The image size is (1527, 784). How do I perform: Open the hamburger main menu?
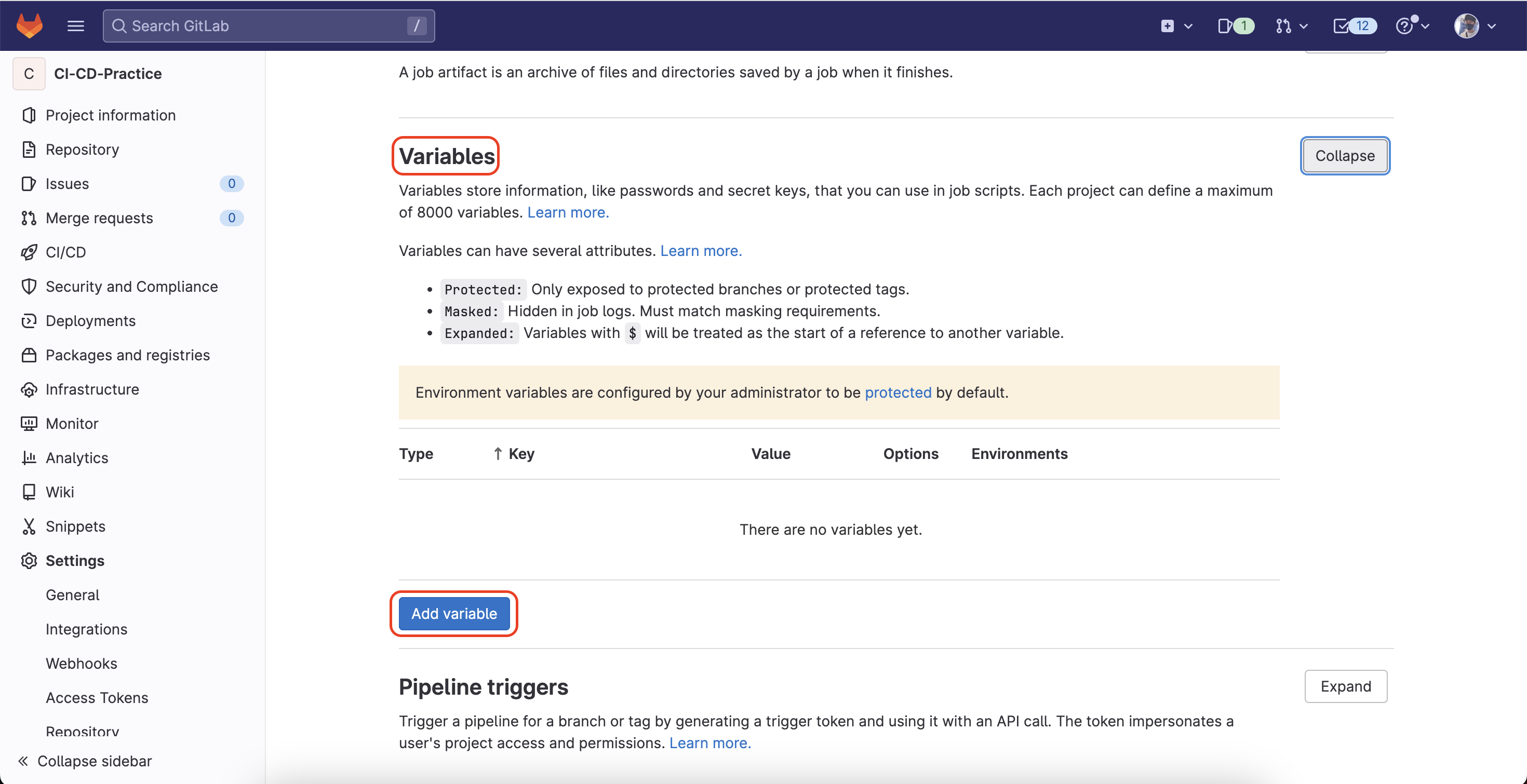pyautogui.click(x=75, y=25)
